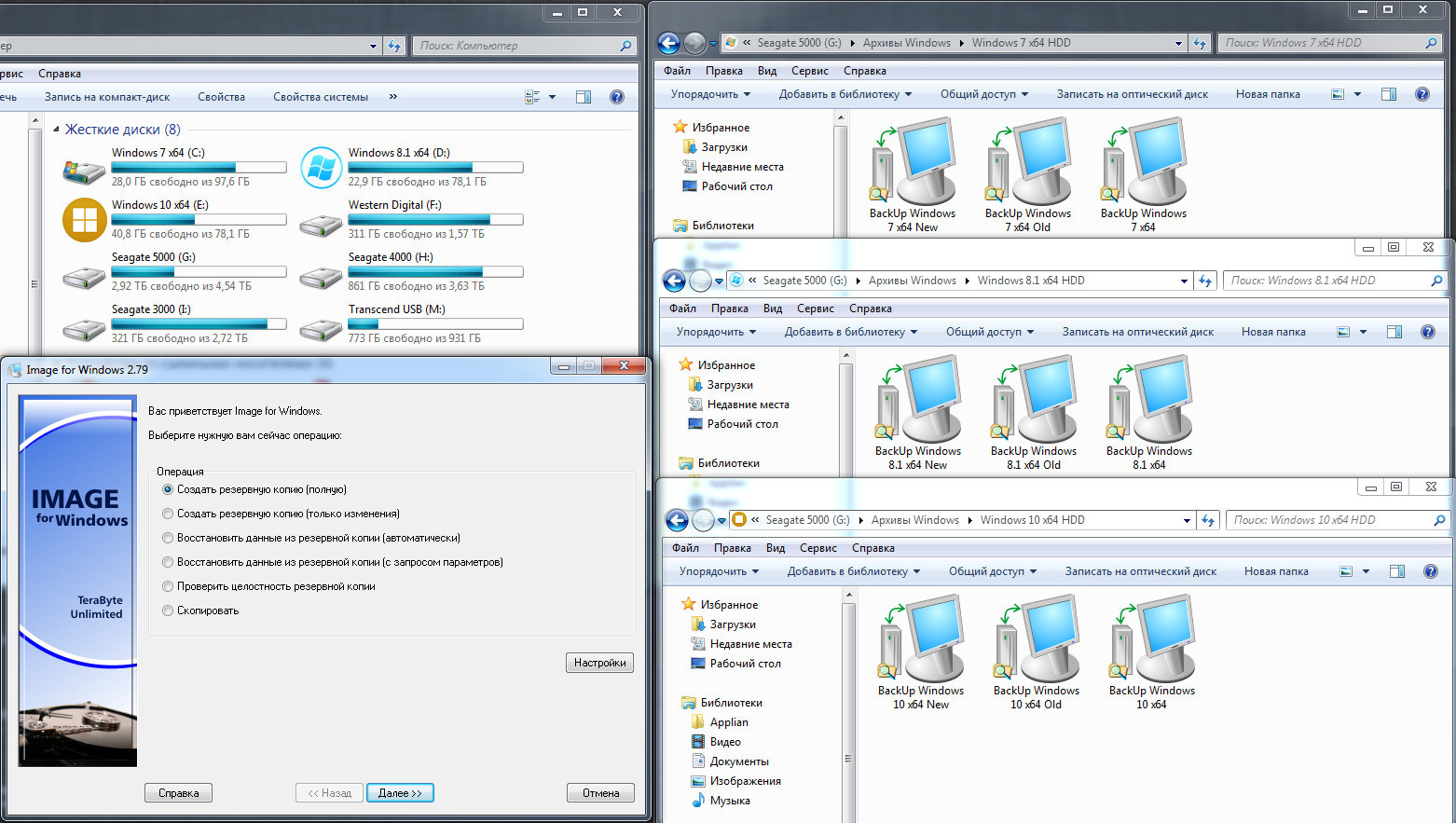Click Windows 7 x64 (C:) capacity bar
Viewport: 1456px width, 823px height.
pyautogui.click(x=199, y=168)
